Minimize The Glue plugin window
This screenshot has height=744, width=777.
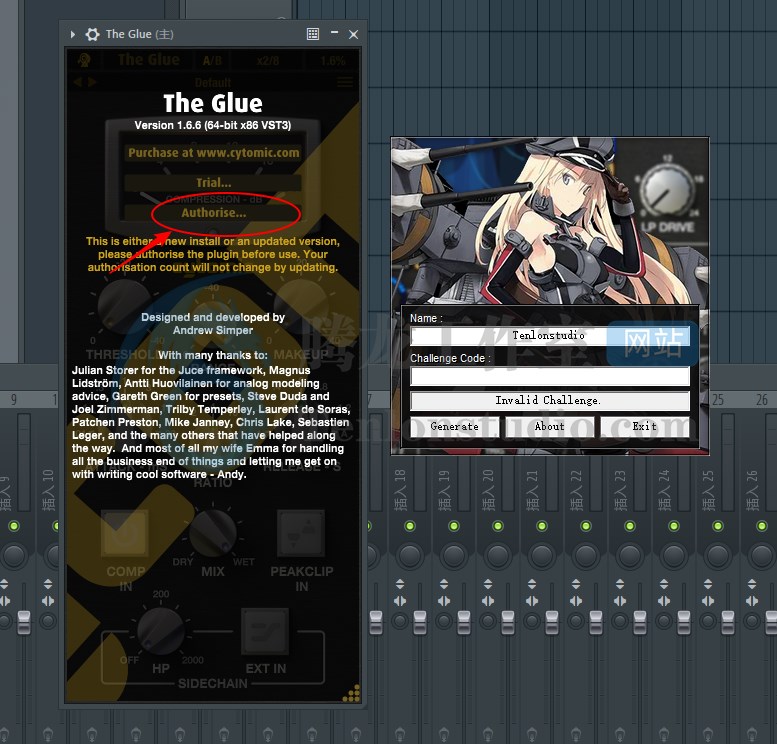click(x=334, y=33)
